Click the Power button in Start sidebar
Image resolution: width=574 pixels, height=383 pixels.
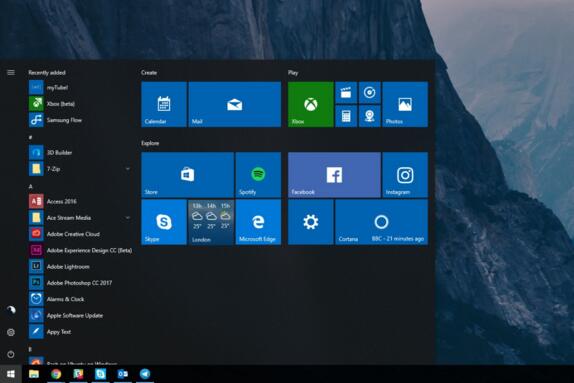coord(11,354)
